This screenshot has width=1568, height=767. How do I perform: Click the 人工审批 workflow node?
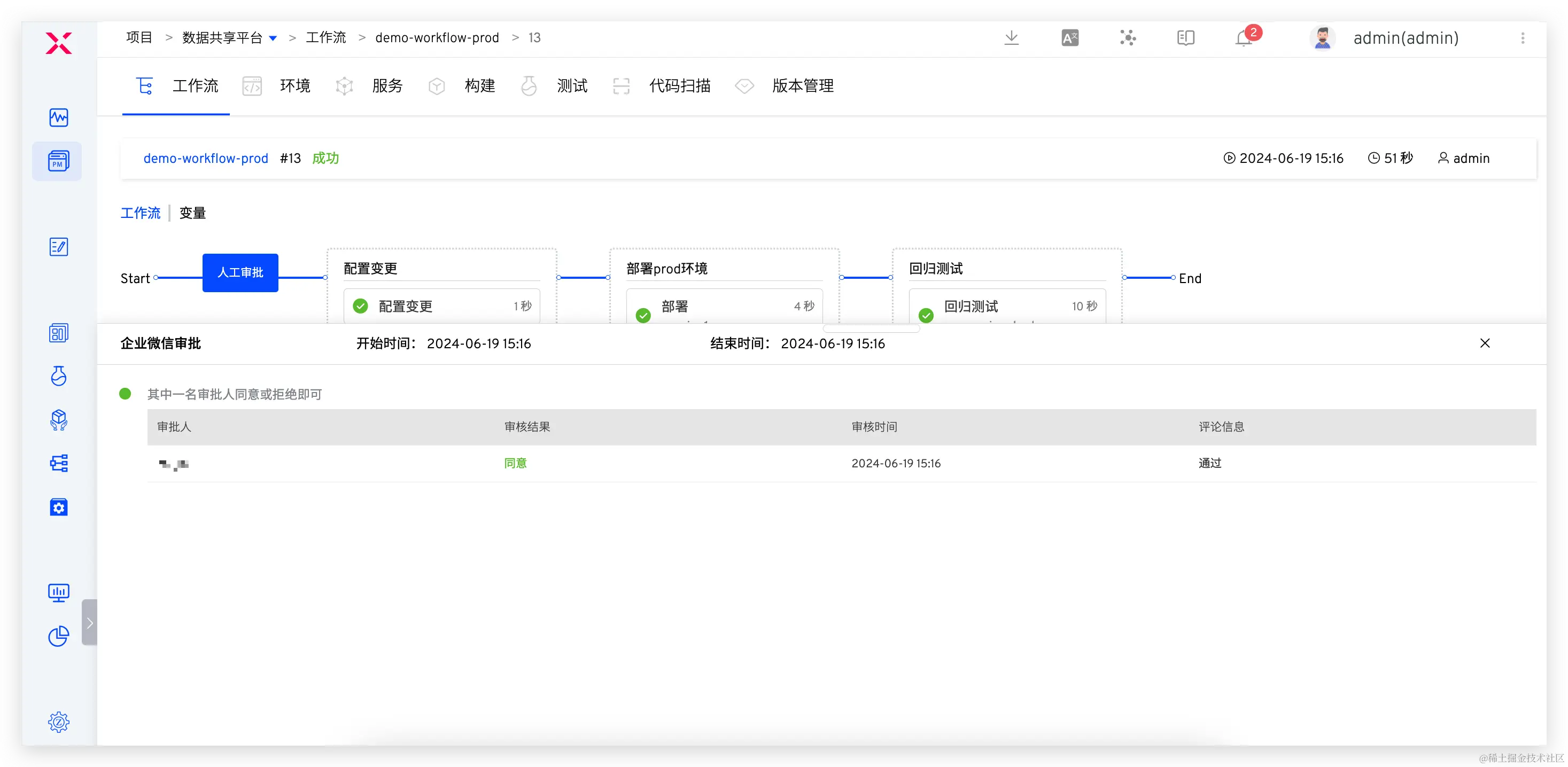coord(240,272)
